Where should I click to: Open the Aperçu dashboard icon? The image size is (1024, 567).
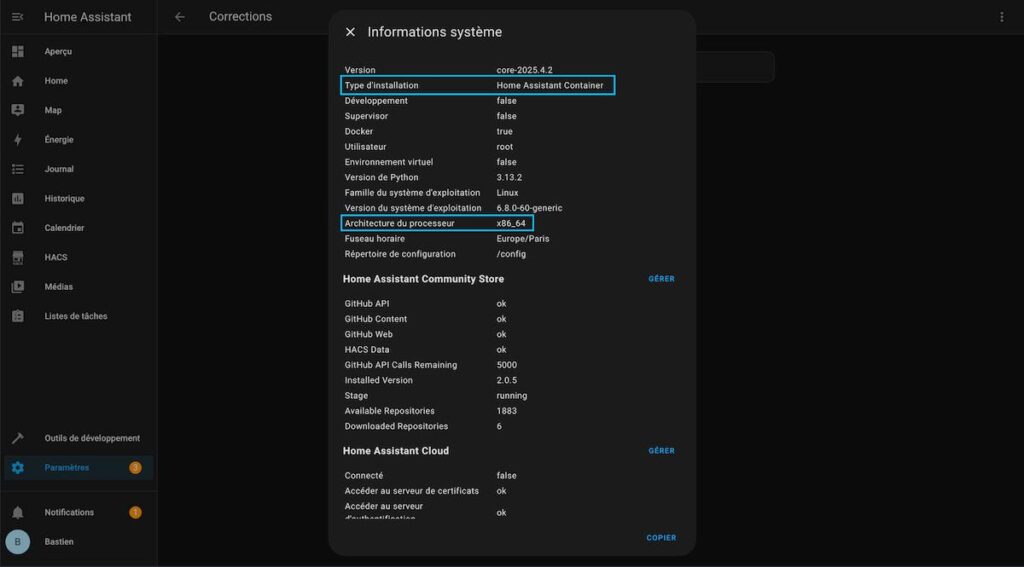[18, 52]
